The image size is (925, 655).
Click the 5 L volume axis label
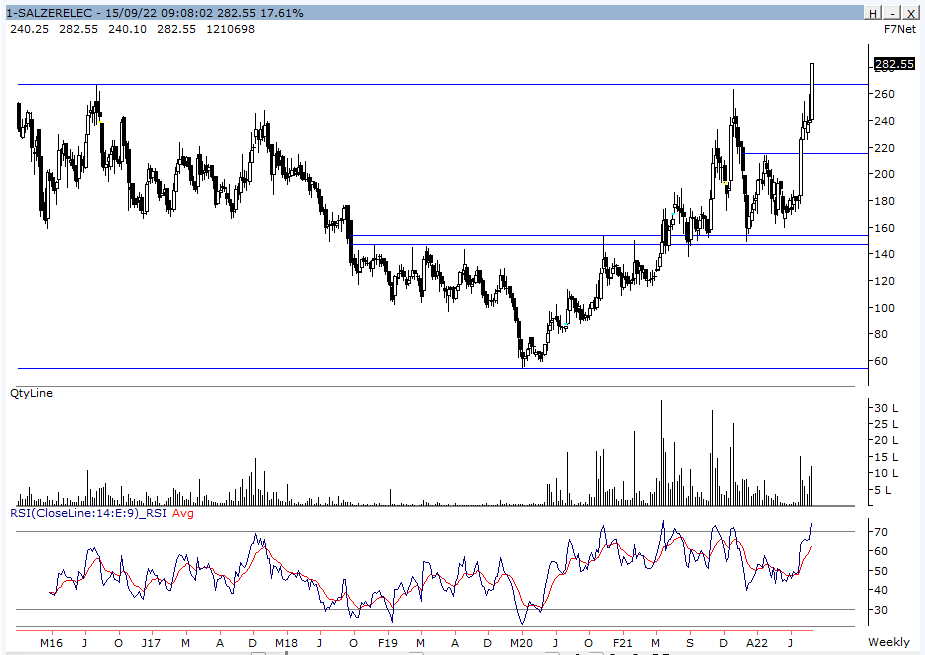pos(883,490)
